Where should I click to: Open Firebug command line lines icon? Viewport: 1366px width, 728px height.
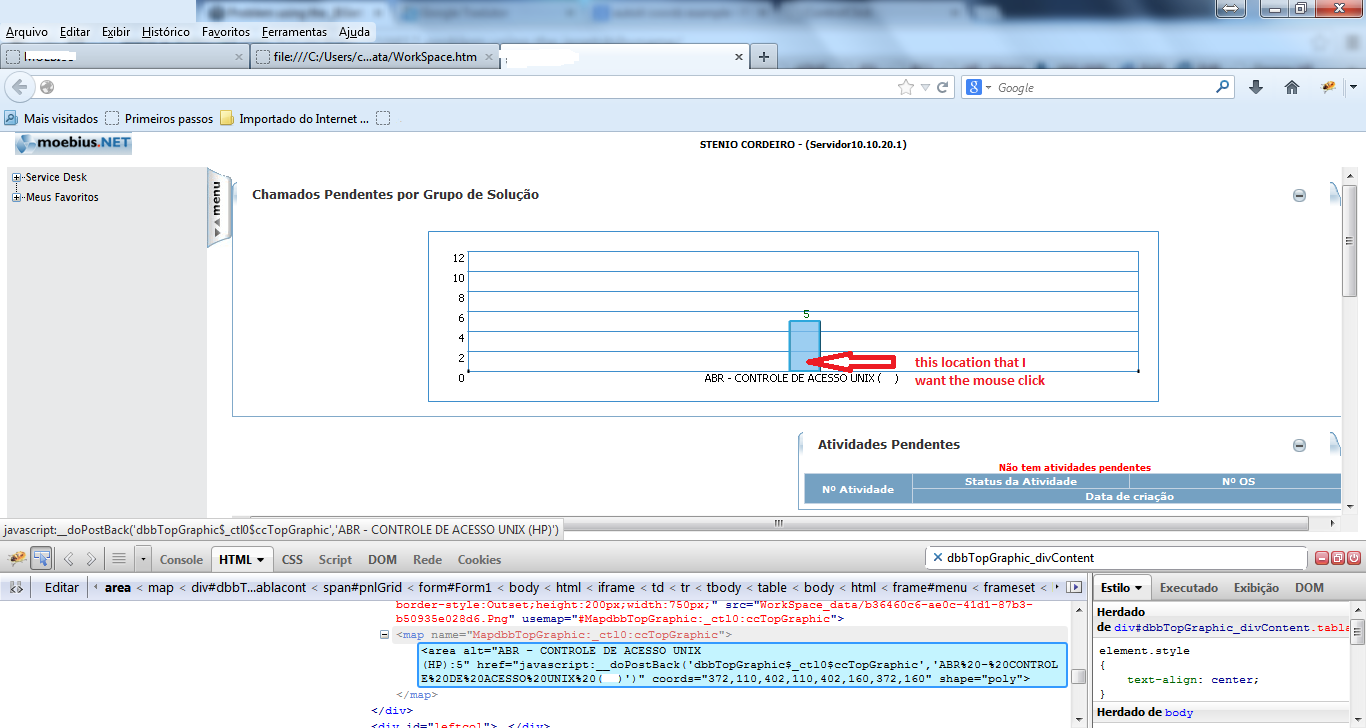(118, 558)
